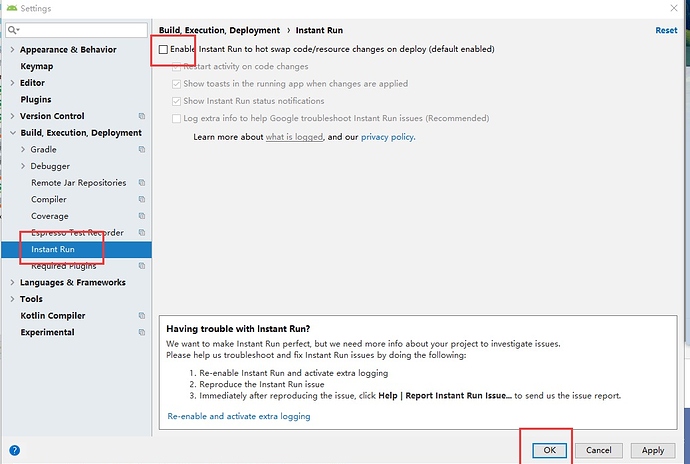Toggle Log extra info for Google checkbox
Image resolution: width=690 pixels, height=464 pixels.
pos(176,118)
